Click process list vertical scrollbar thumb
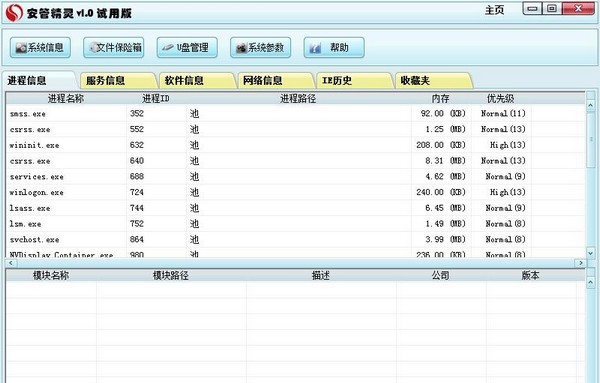Image resolution: width=600 pixels, height=383 pixels. click(590, 140)
